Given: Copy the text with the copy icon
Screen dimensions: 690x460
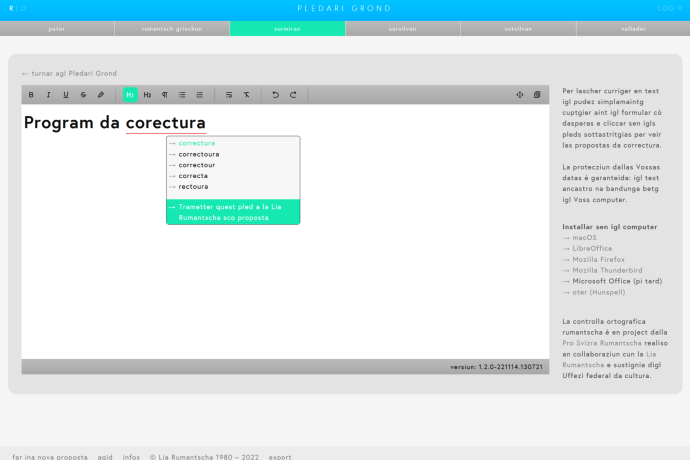Looking at the screenshot, I should (536, 95).
